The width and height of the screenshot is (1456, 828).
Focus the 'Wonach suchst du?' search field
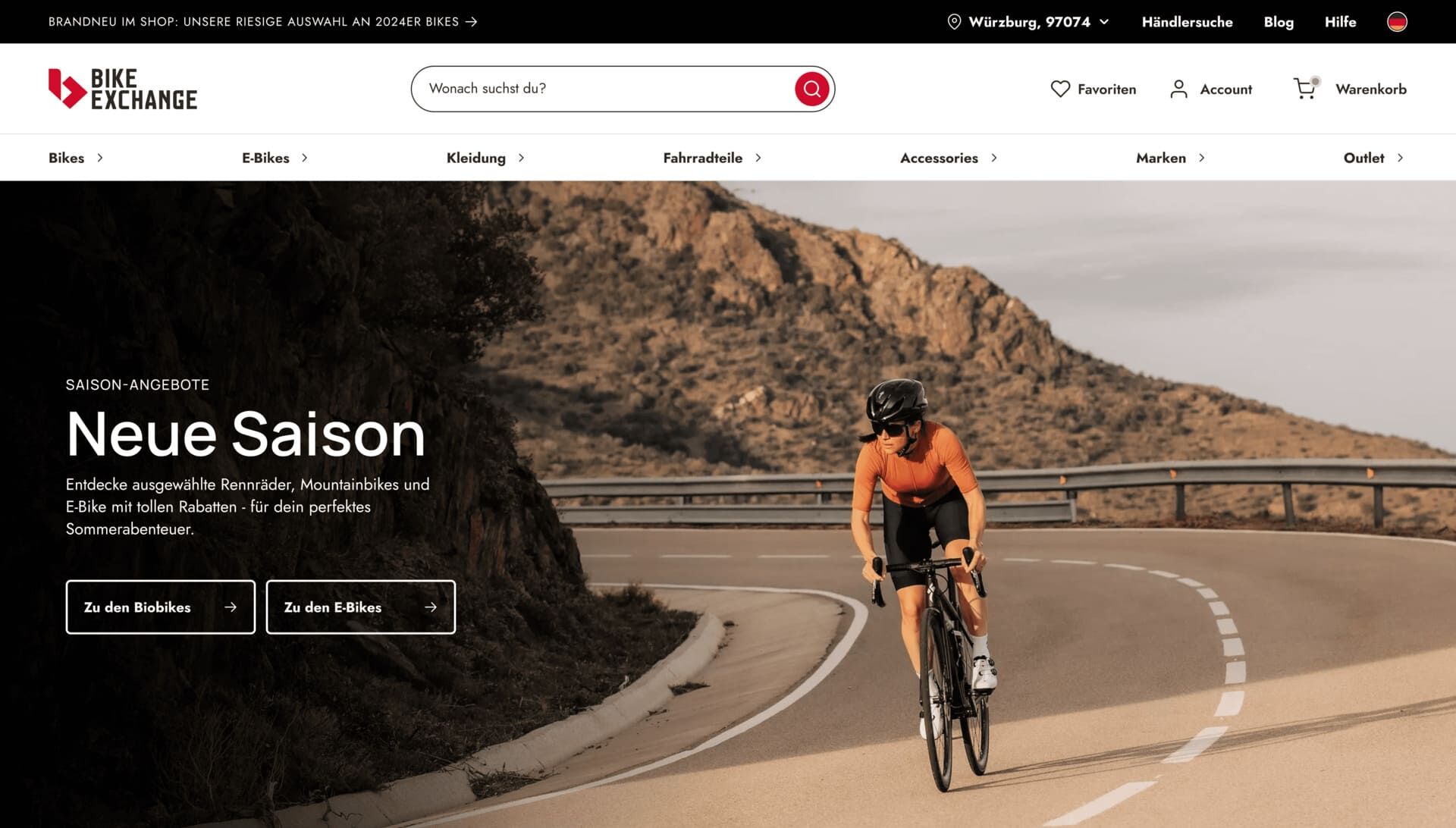pyautogui.click(x=603, y=89)
